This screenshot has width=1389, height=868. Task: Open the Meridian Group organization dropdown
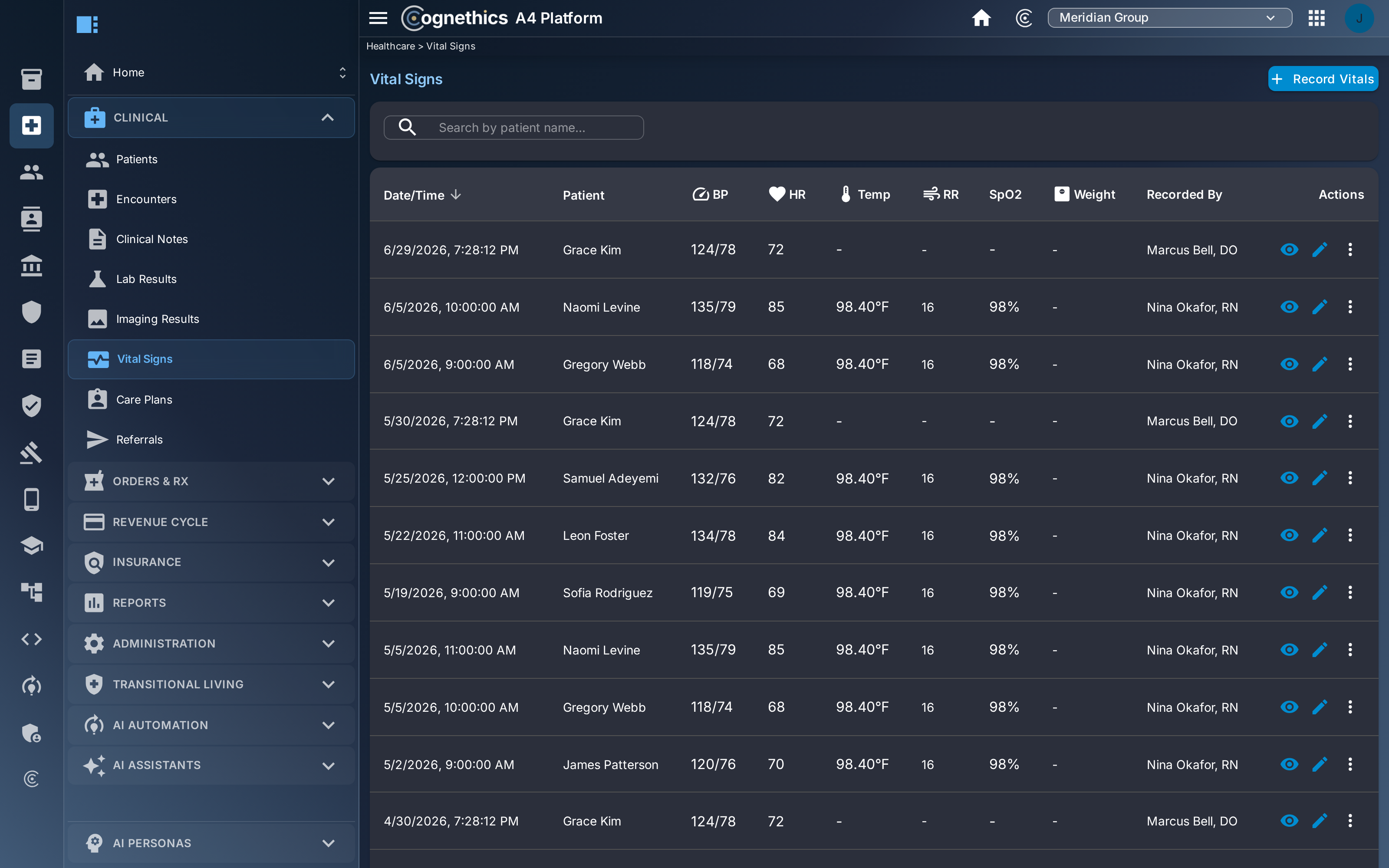click(x=1169, y=18)
